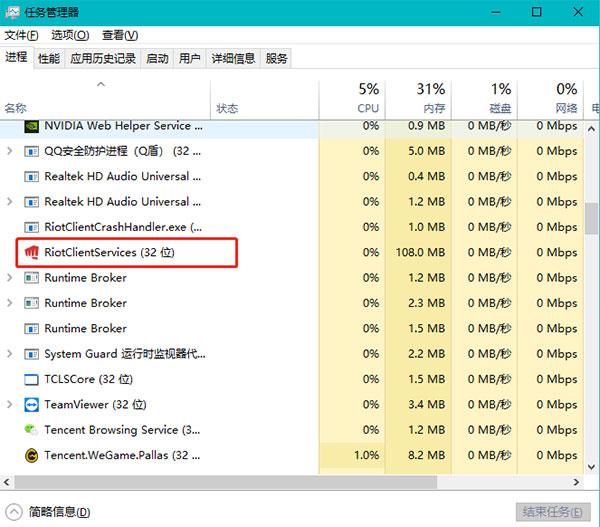
Task: Switch to the 用户 tab
Action: pos(190,59)
